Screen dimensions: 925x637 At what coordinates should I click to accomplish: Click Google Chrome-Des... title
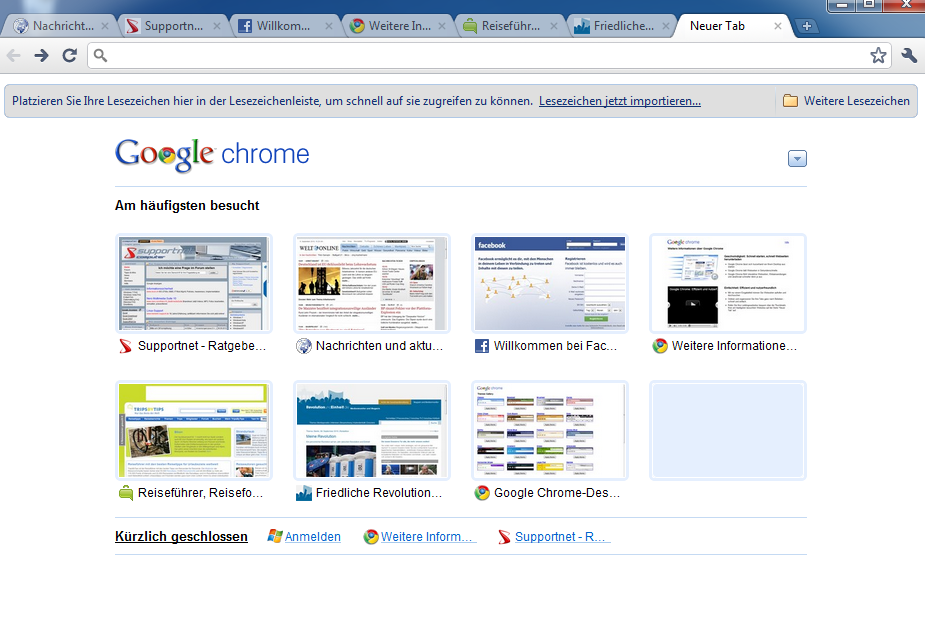coord(557,492)
